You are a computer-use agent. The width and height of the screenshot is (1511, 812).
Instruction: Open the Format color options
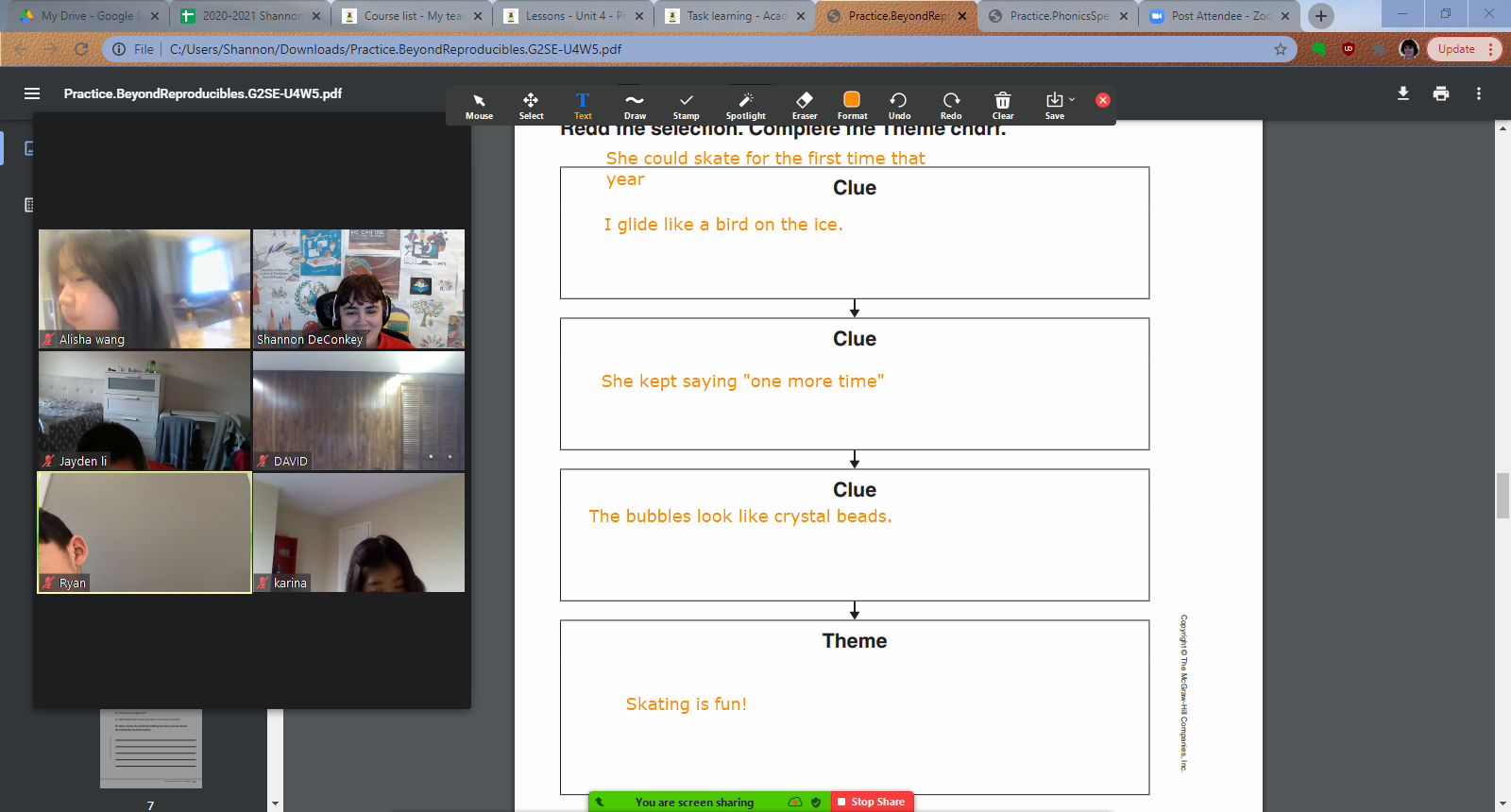coord(852,106)
